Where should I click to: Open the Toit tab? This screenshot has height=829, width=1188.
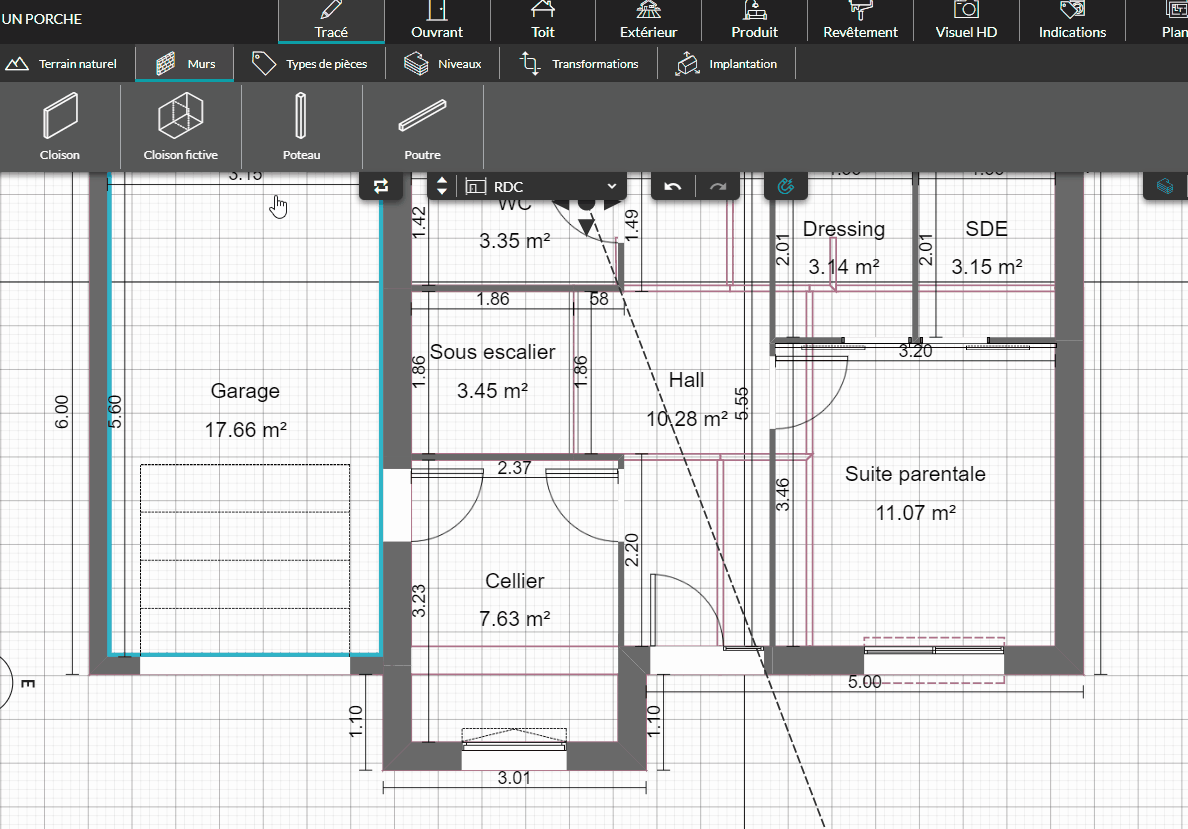point(543,21)
